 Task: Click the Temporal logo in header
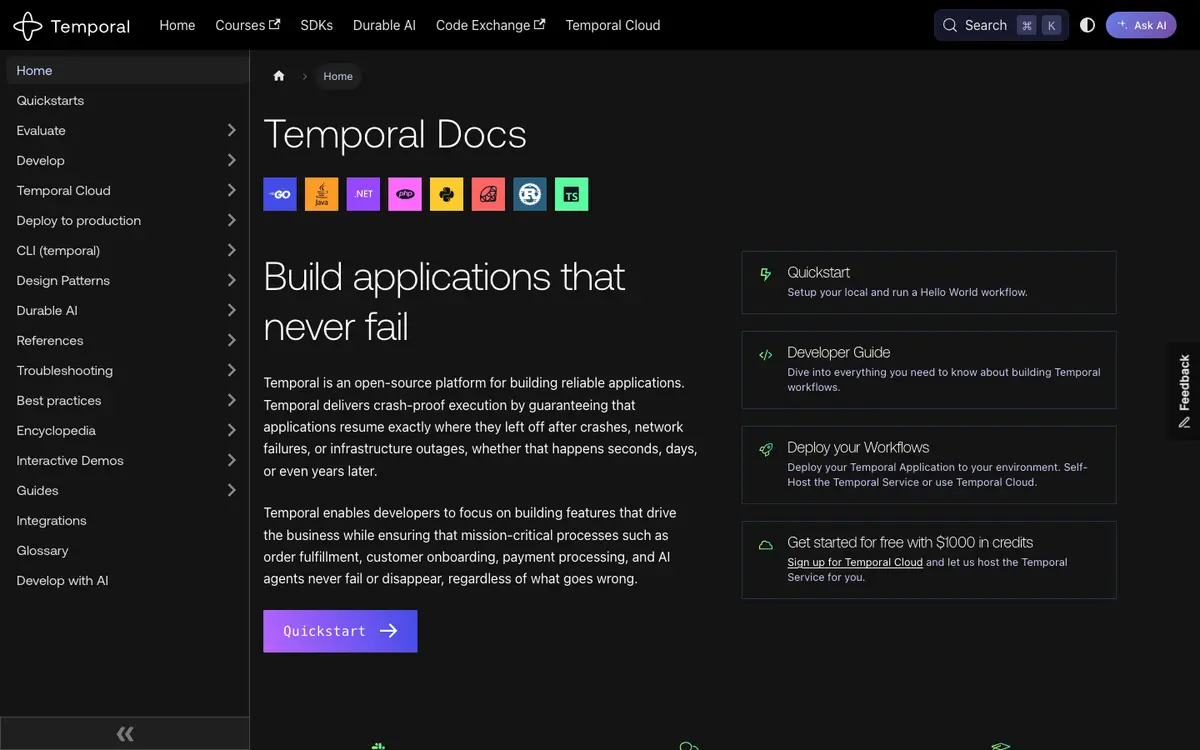(71, 26)
